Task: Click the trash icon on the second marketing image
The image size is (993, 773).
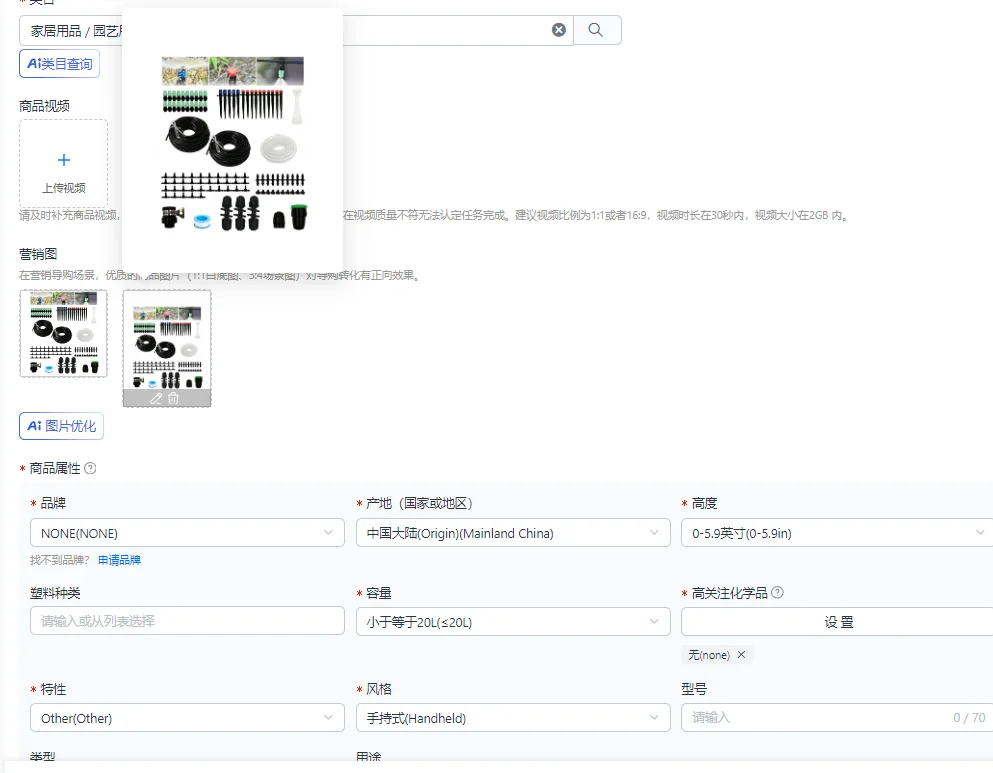Action: [174, 398]
